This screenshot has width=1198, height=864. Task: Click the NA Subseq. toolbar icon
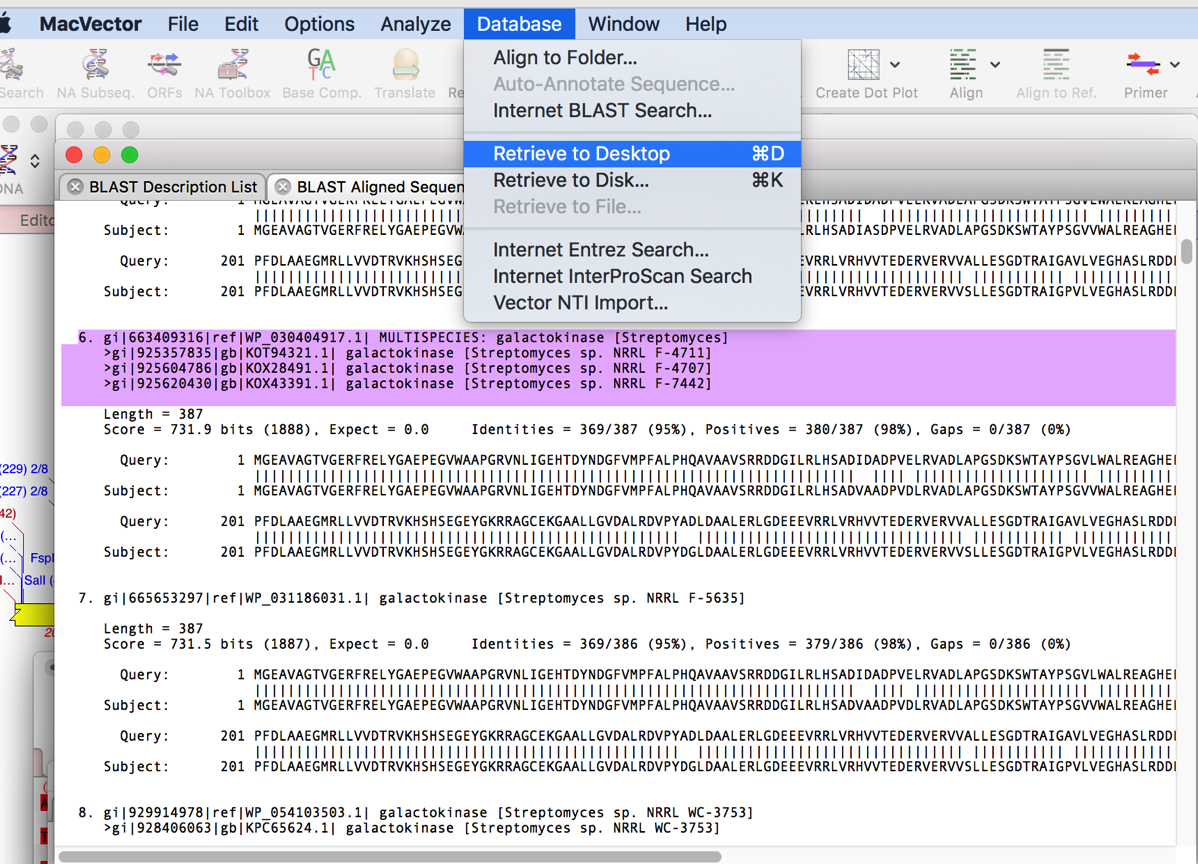click(95, 67)
